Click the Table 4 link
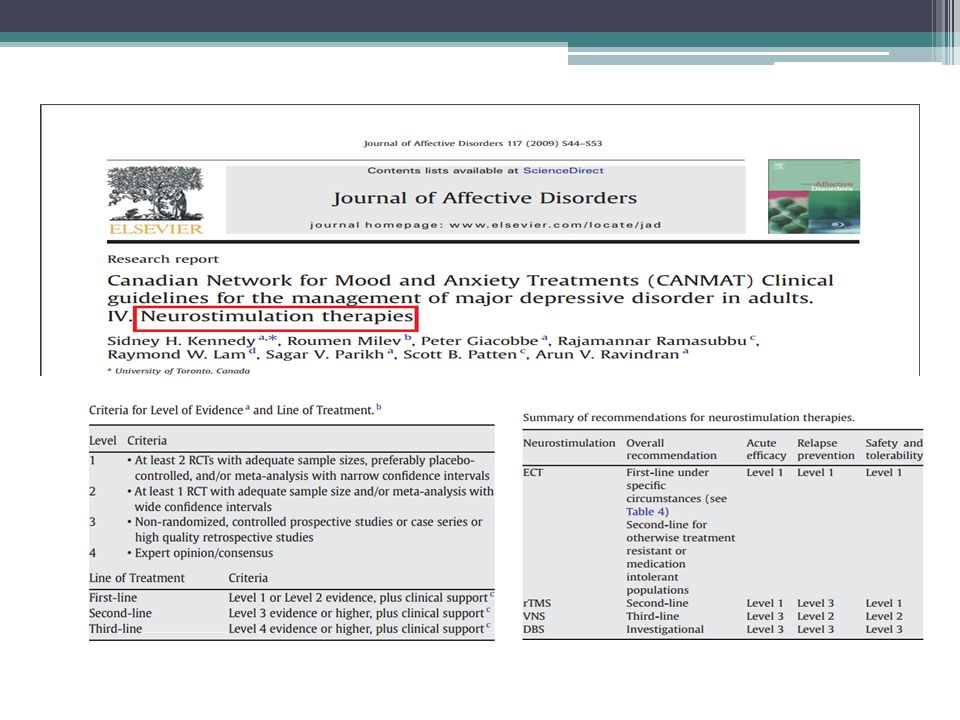 (647, 512)
